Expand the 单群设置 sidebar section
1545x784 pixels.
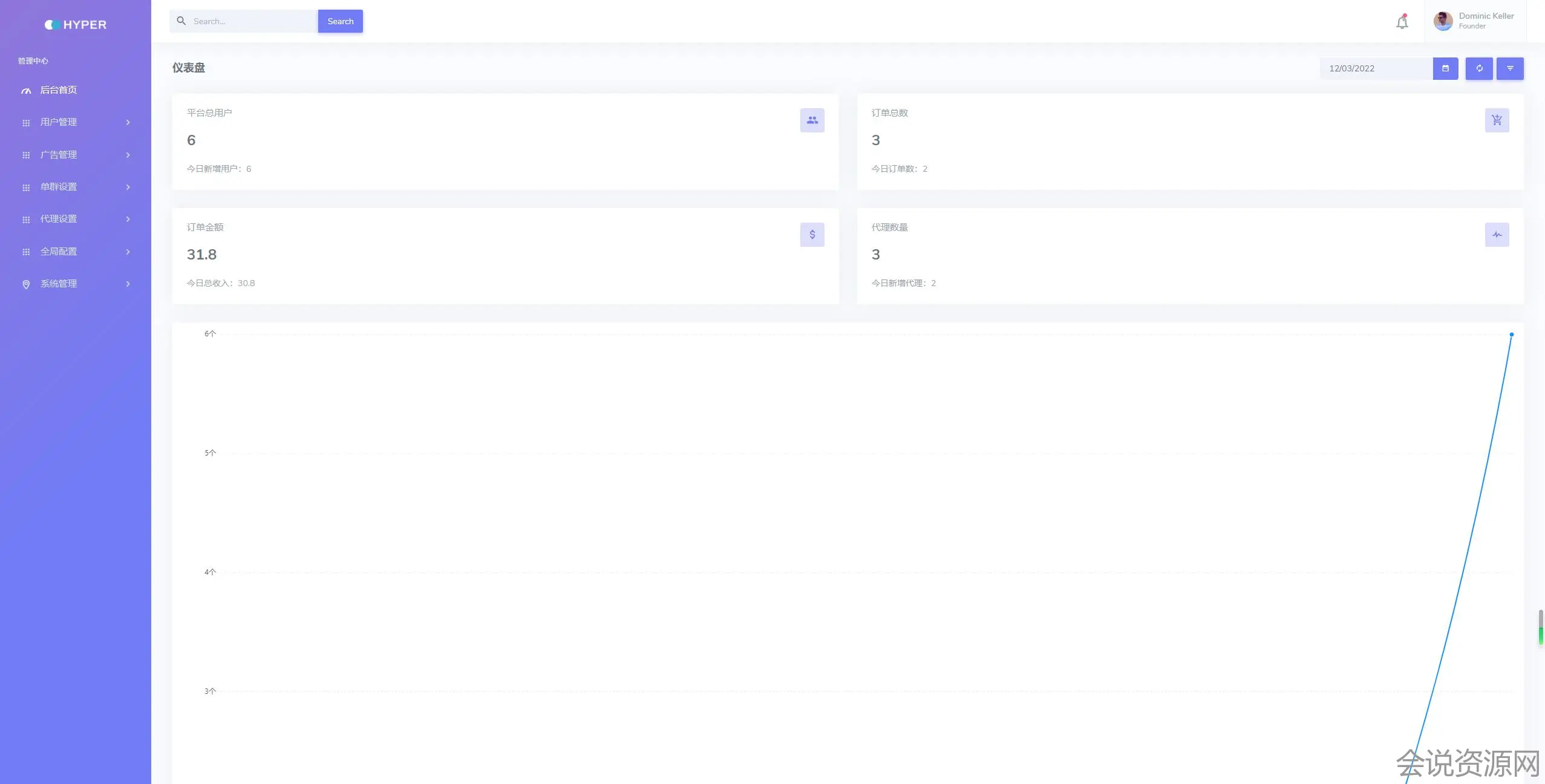(x=59, y=187)
